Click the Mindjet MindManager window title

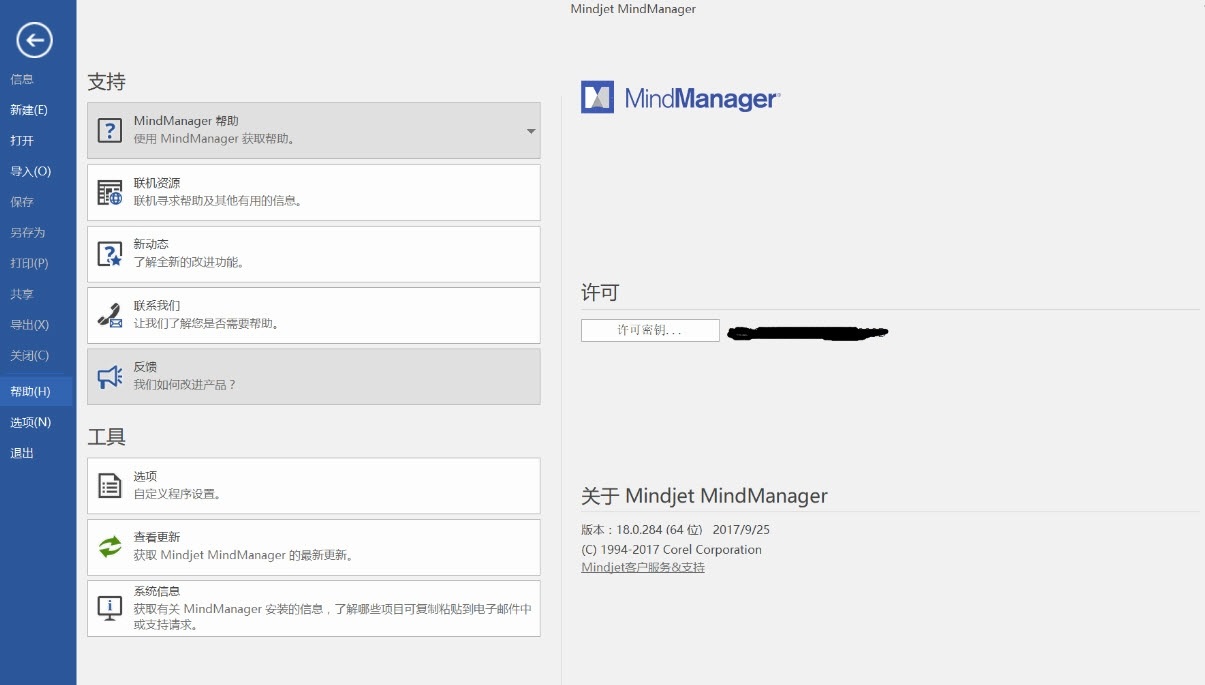[633, 9]
